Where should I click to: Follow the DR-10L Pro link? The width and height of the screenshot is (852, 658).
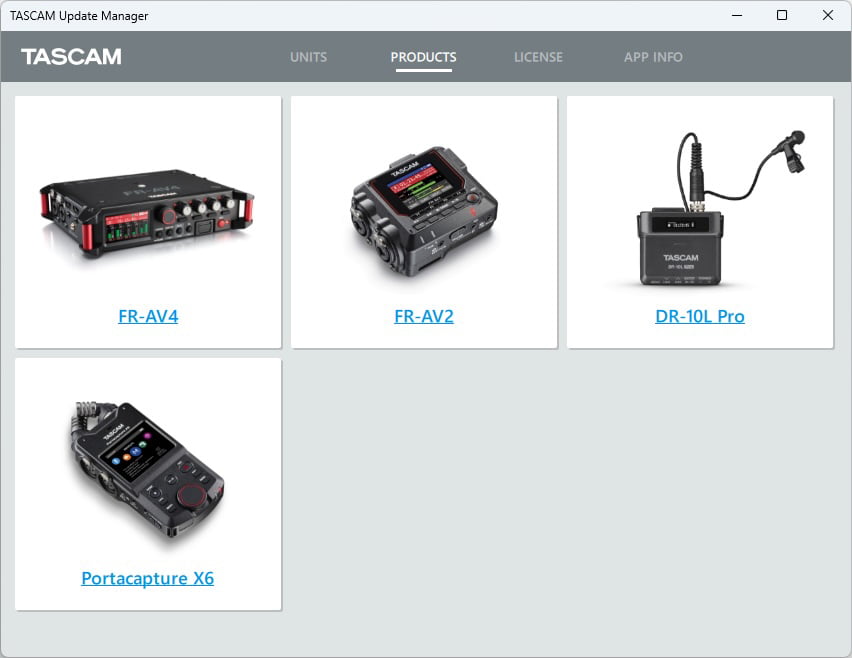click(x=700, y=317)
